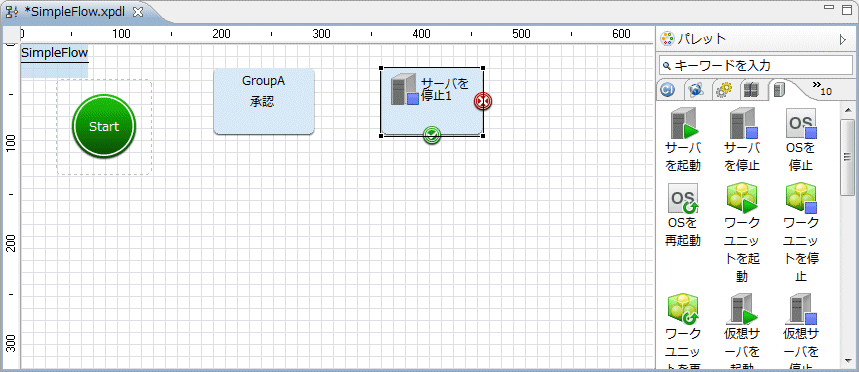Select the ワークユニットを停止 palette item
Viewport: 859px width, 372px height.
(801, 233)
